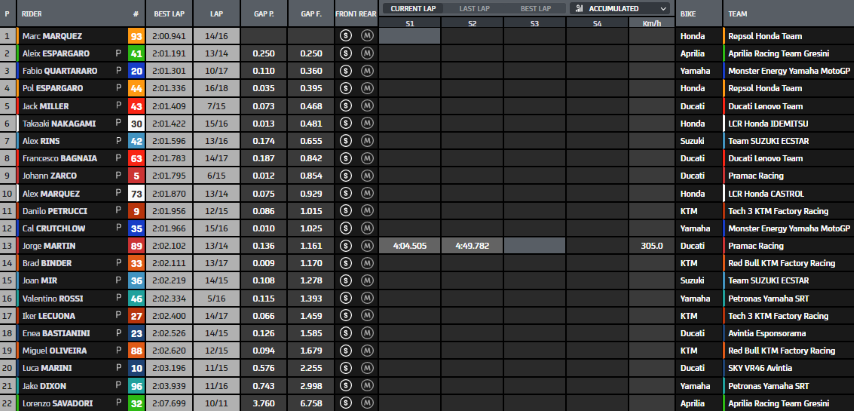Select the Francesco Bagnaia rider row

point(60,158)
